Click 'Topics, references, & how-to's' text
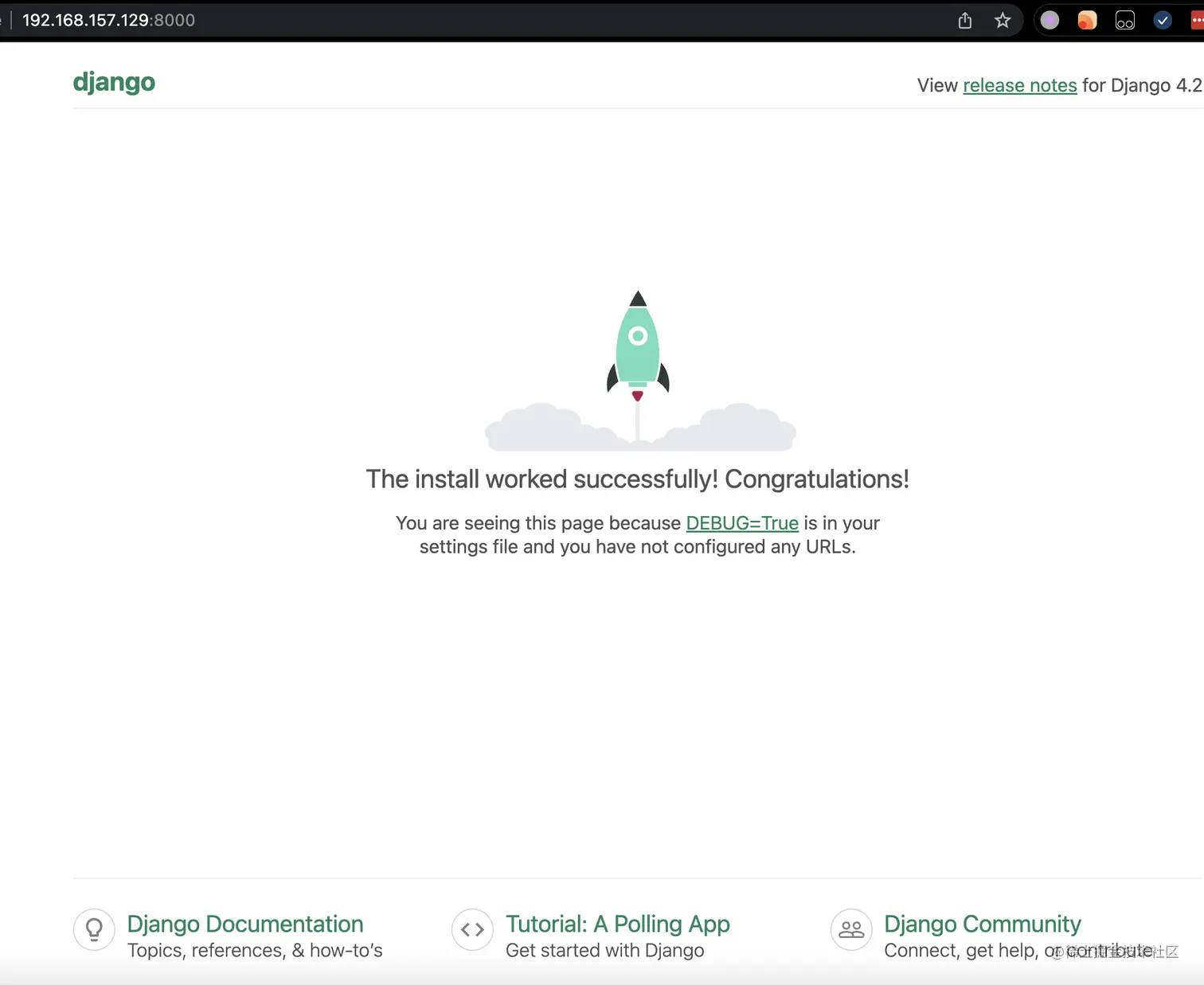The width and height of the screenshot is (1204, 985). 255,951
